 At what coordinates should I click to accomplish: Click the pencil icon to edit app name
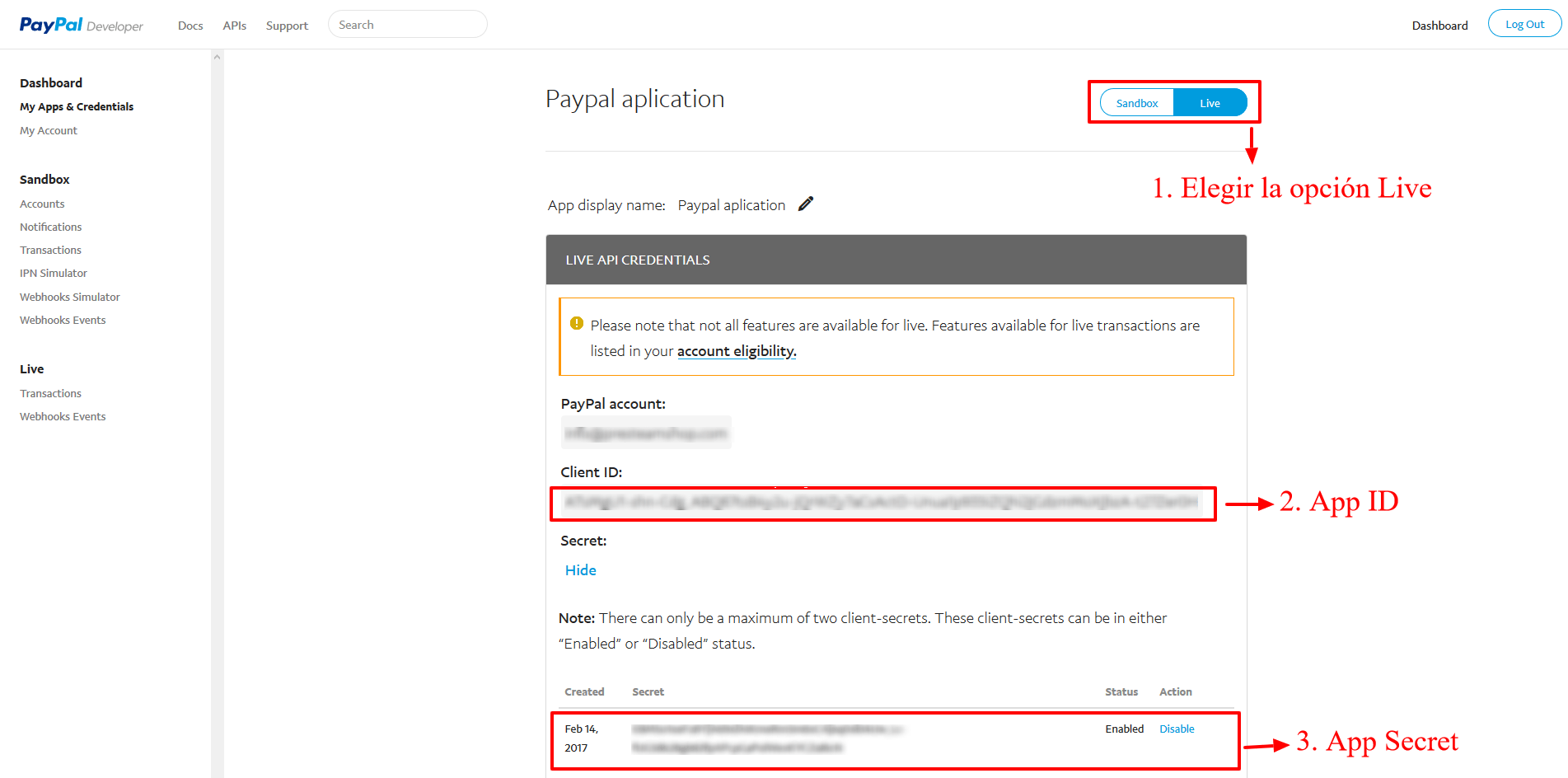pos(805,204)
